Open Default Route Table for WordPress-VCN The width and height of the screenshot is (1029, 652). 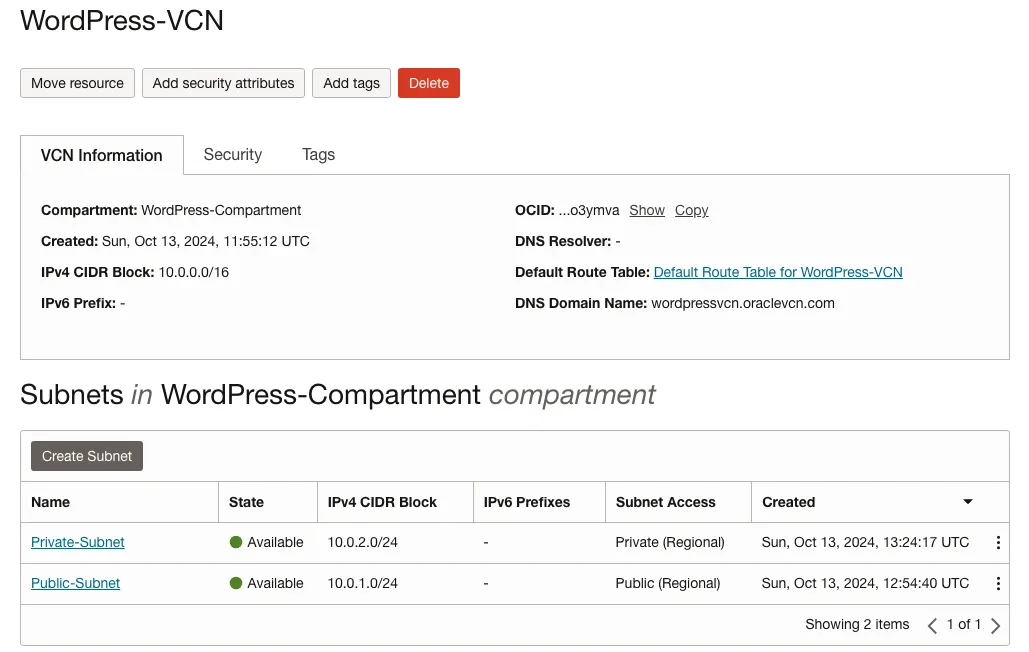777,272
